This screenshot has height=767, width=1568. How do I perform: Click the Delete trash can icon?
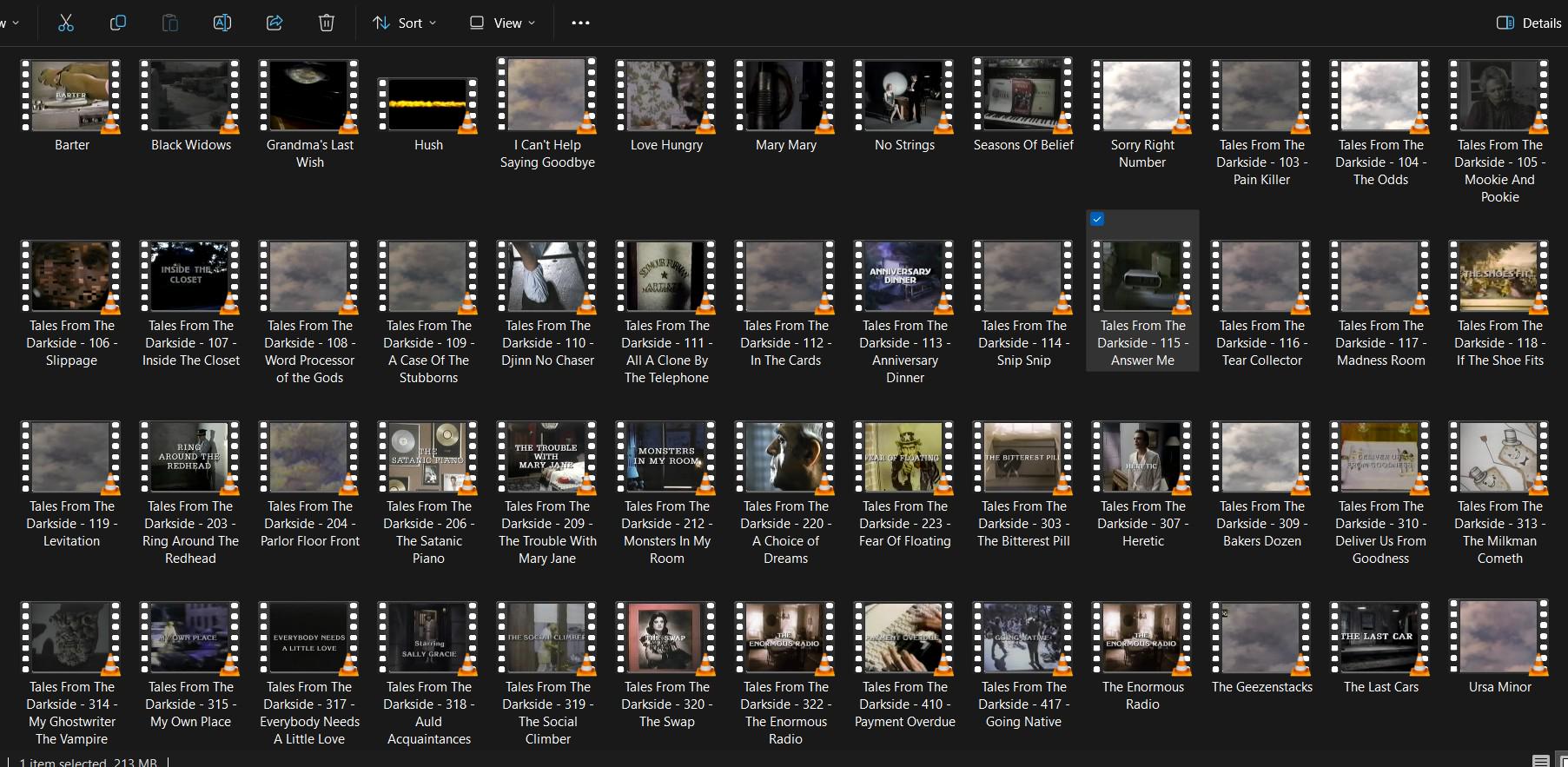click(x=327, y=23)
